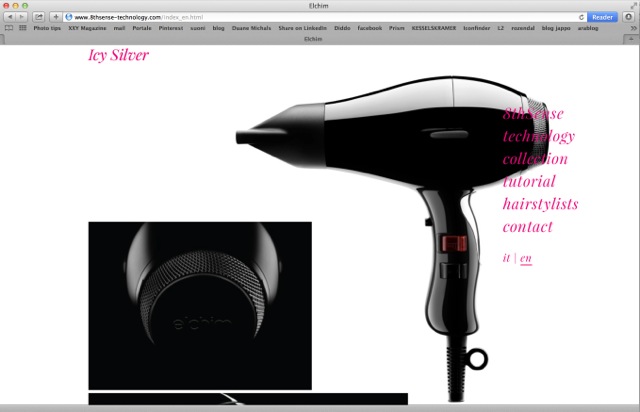Viewport: 640px width, 412px height.
Task: Click the Elchim dryer close-up thumbnail
Action: point(200,305)
